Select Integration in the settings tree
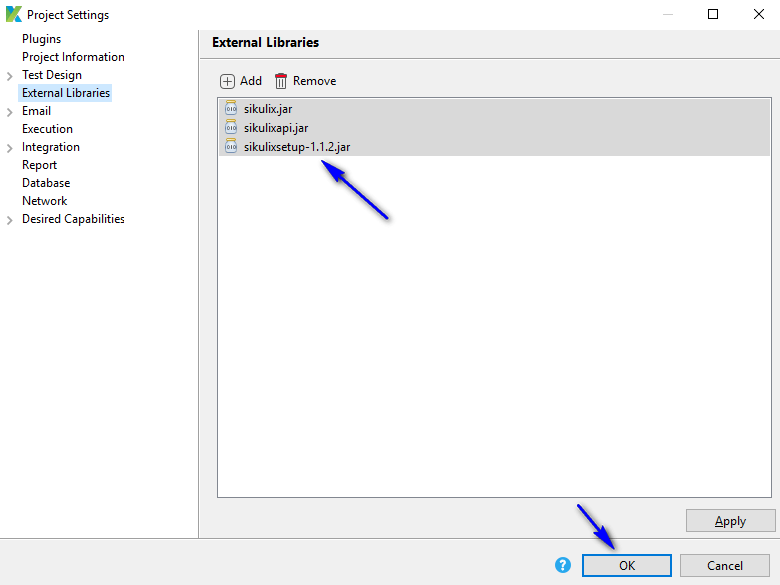780x585 pixels. point(51,147)
